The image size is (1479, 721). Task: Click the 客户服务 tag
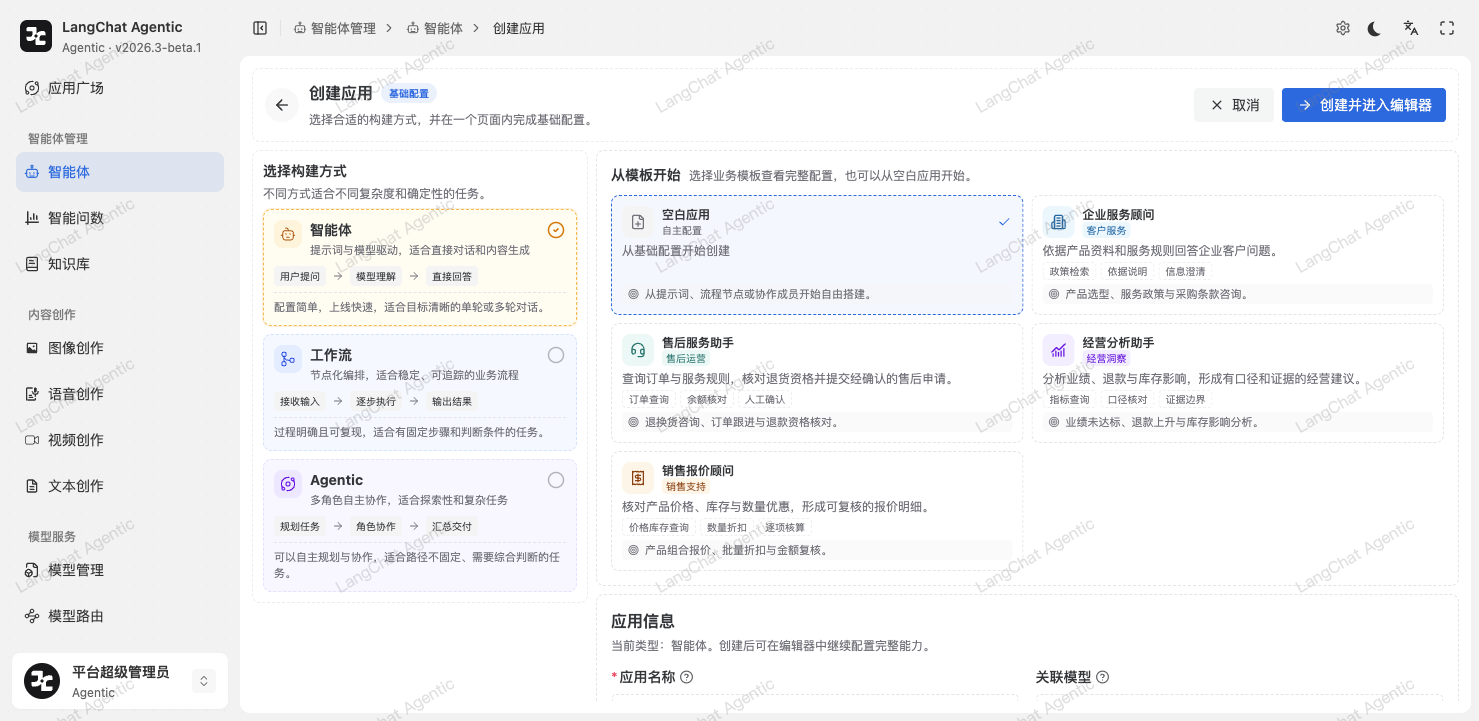coord(1107,231)
